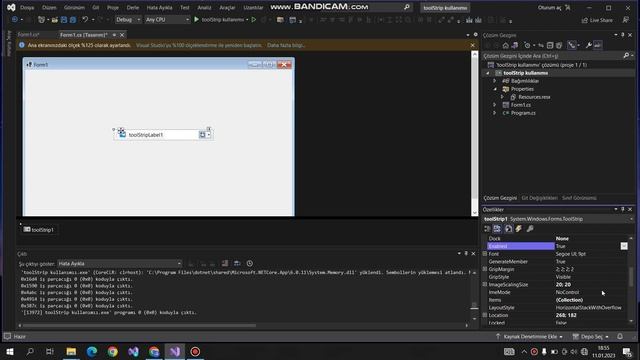The image size is (640, 360).
Task: Collapse the toolStrip kullanımı project node
Action: click(x=487, y=73)
